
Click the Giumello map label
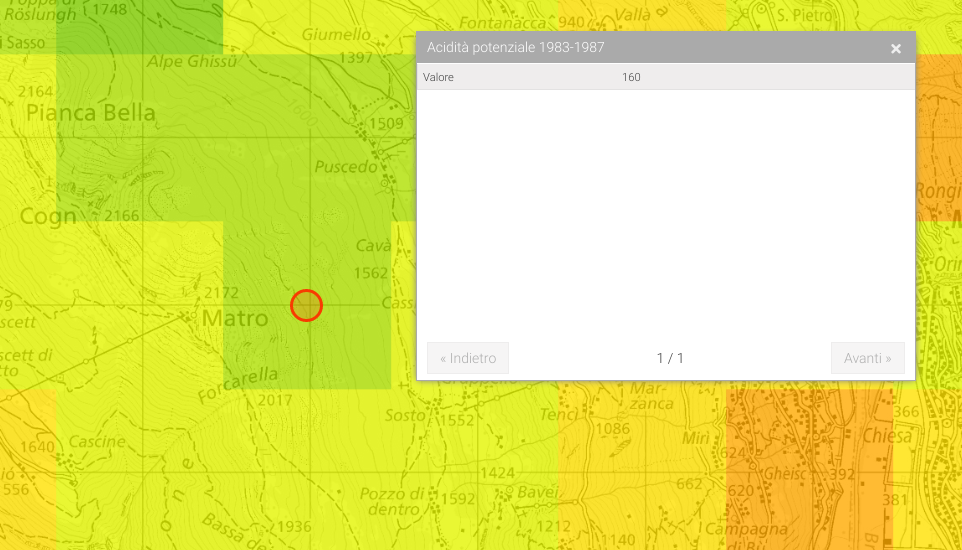click(336, 34)
